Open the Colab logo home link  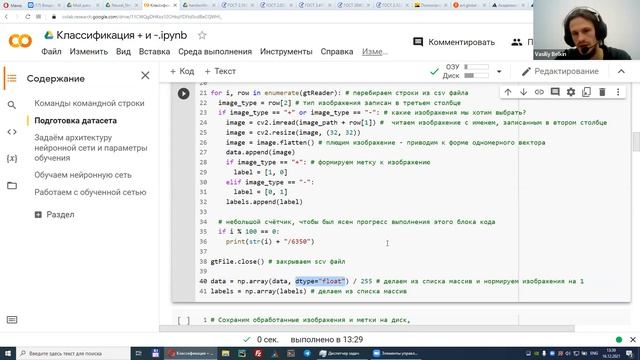pyautogui.click(x=20, y=41)
